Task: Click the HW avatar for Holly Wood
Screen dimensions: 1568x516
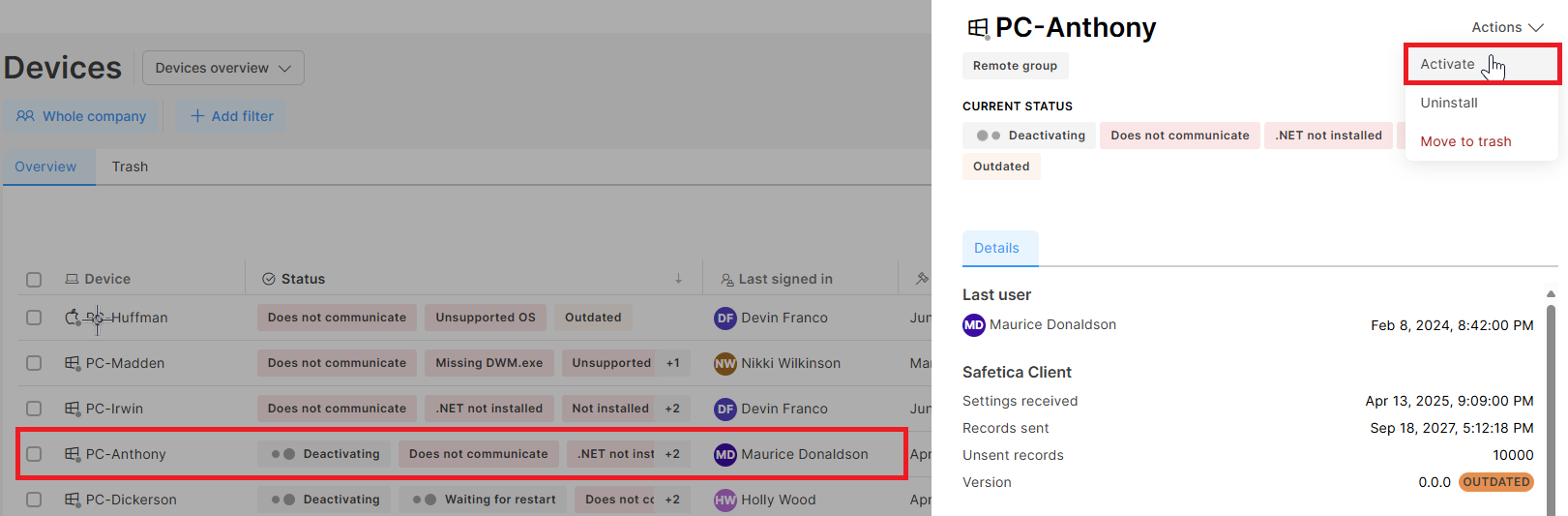Action: 725,500
